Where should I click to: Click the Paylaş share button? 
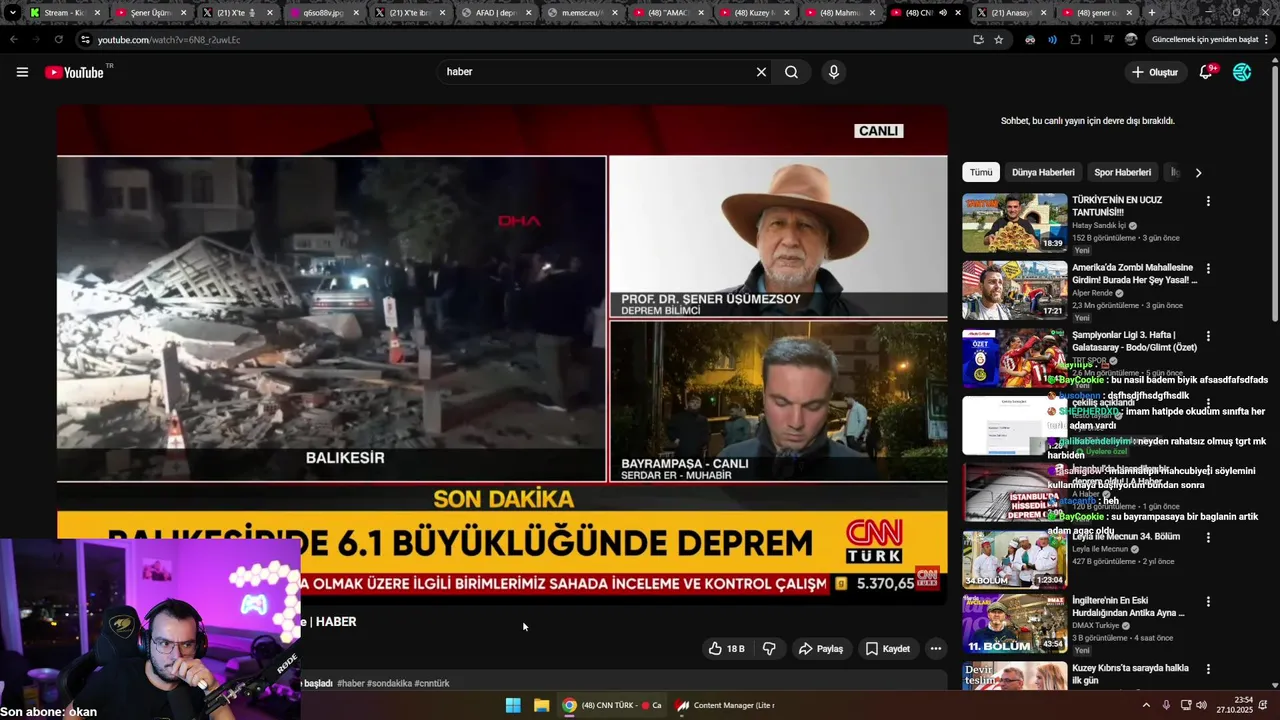(820, 649)
